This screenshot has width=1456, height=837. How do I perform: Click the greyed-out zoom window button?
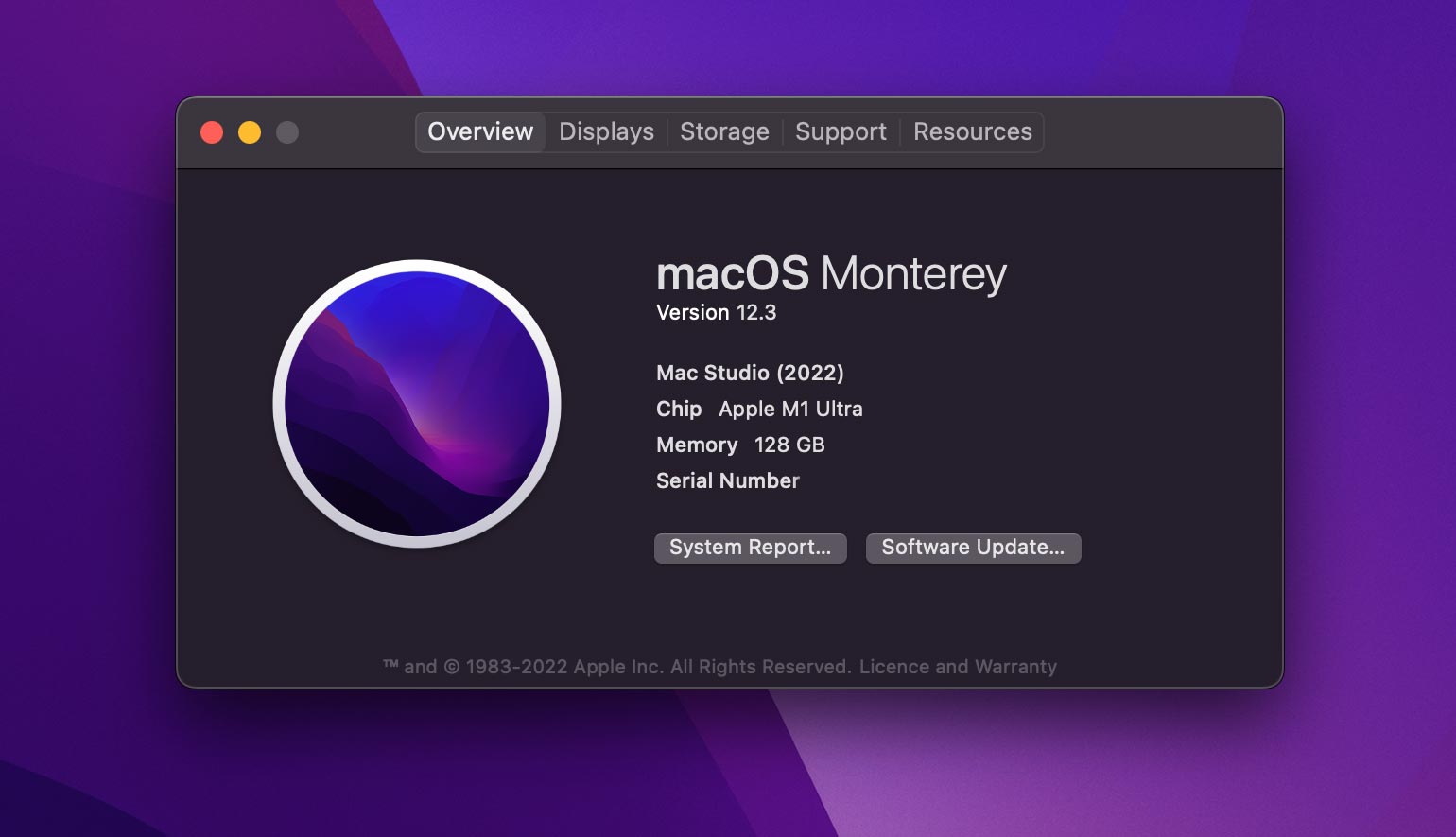(287, 132)
